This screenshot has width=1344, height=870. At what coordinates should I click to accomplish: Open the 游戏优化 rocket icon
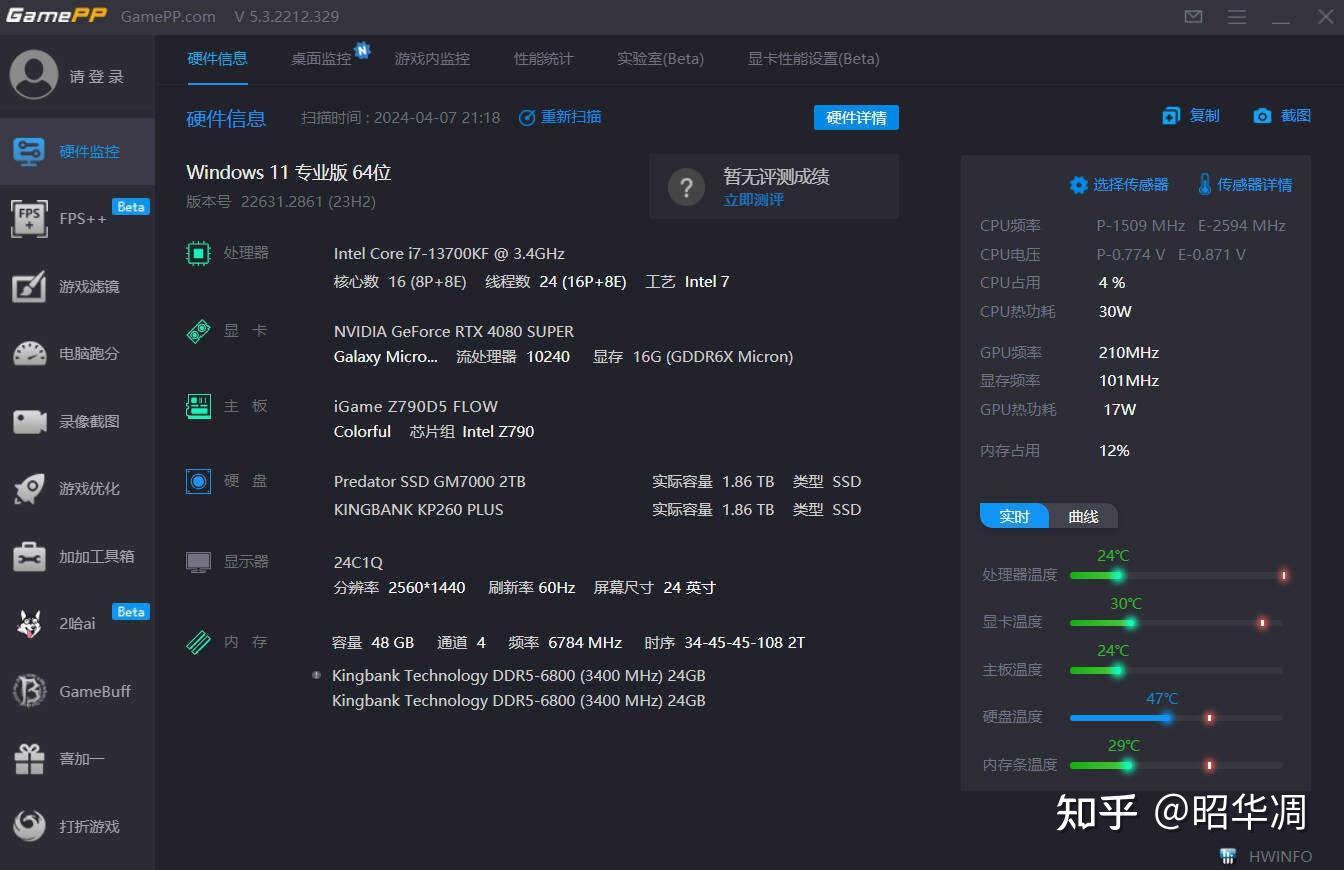tap(29, 488)
